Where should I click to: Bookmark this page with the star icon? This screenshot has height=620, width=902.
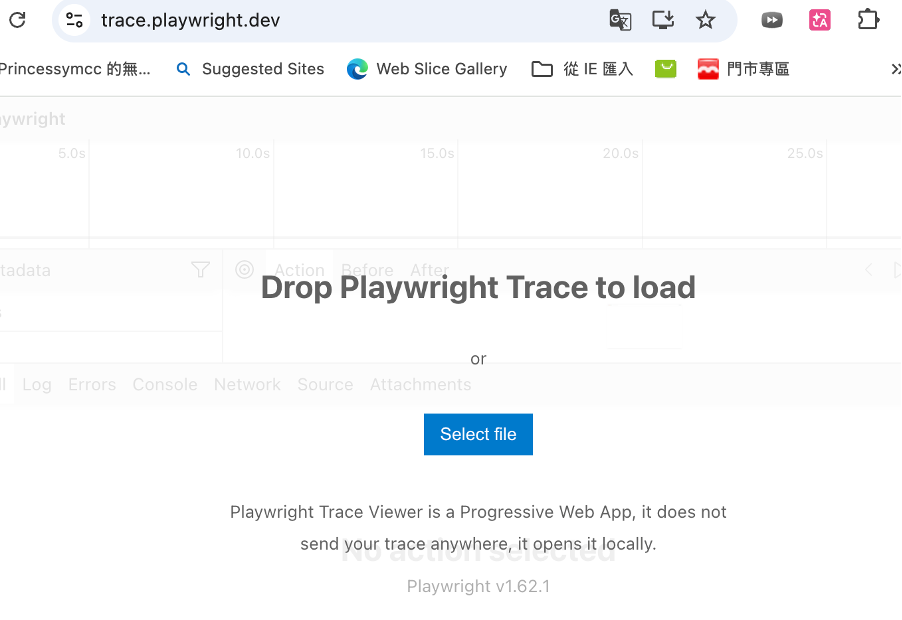[705, 20]
